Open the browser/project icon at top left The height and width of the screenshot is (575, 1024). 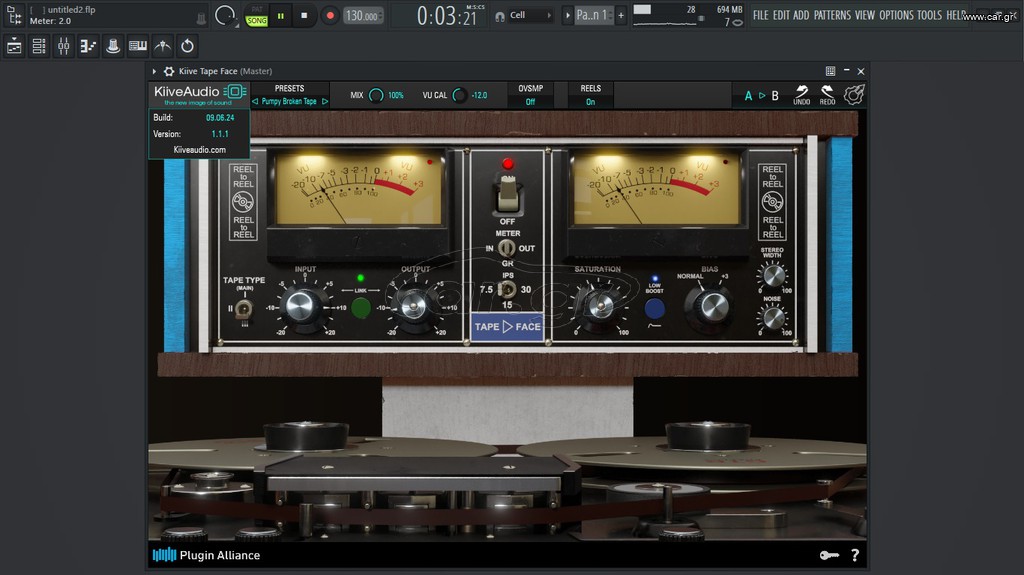[14, 15]
